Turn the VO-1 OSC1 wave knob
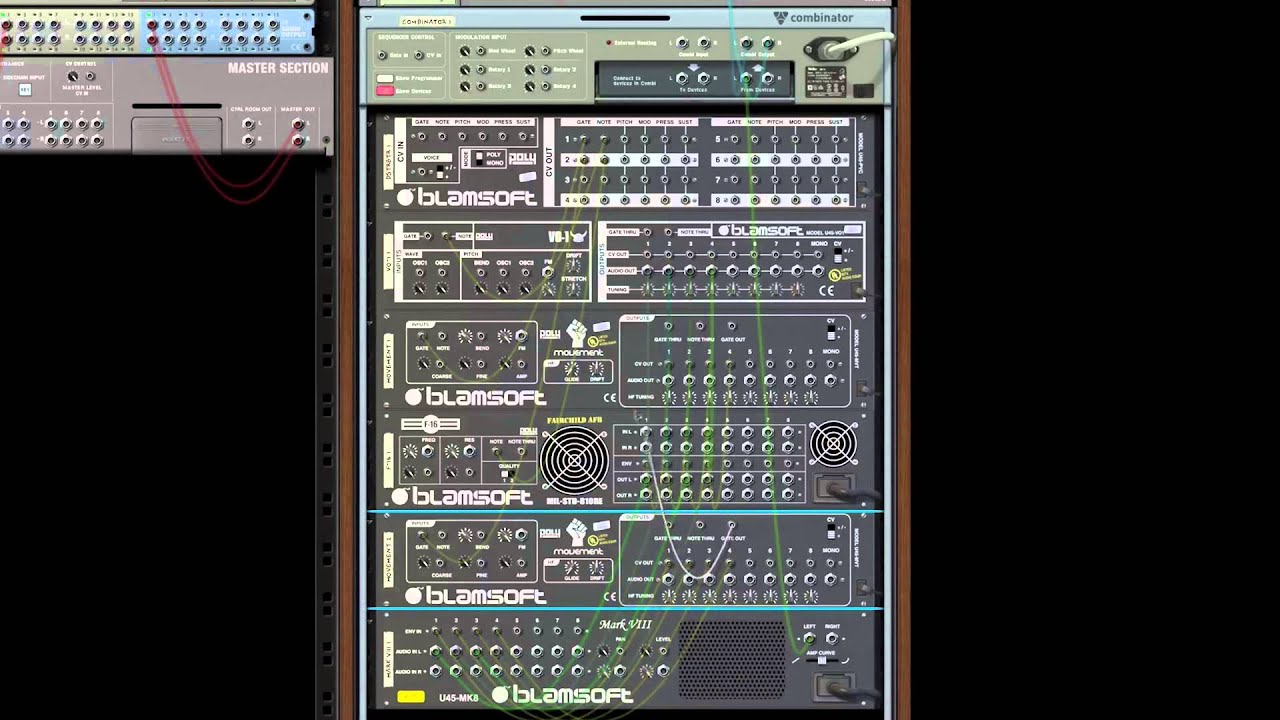This screenshot has height=720, width=1280. (420, 288)
